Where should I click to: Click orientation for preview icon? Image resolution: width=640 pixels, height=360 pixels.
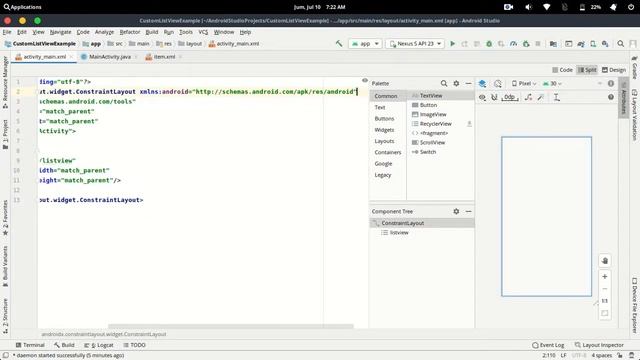[x=498, y=83]
